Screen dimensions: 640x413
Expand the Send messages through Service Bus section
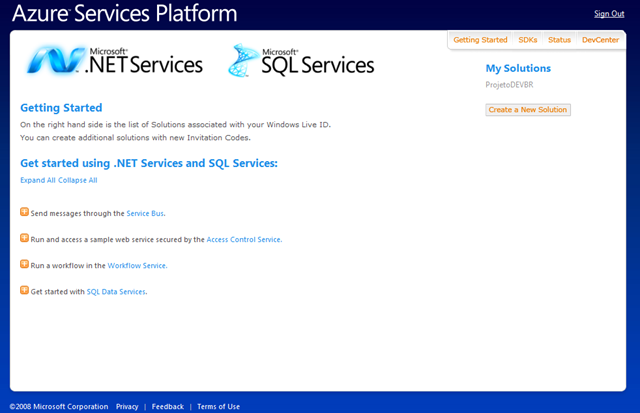(24, 212)
